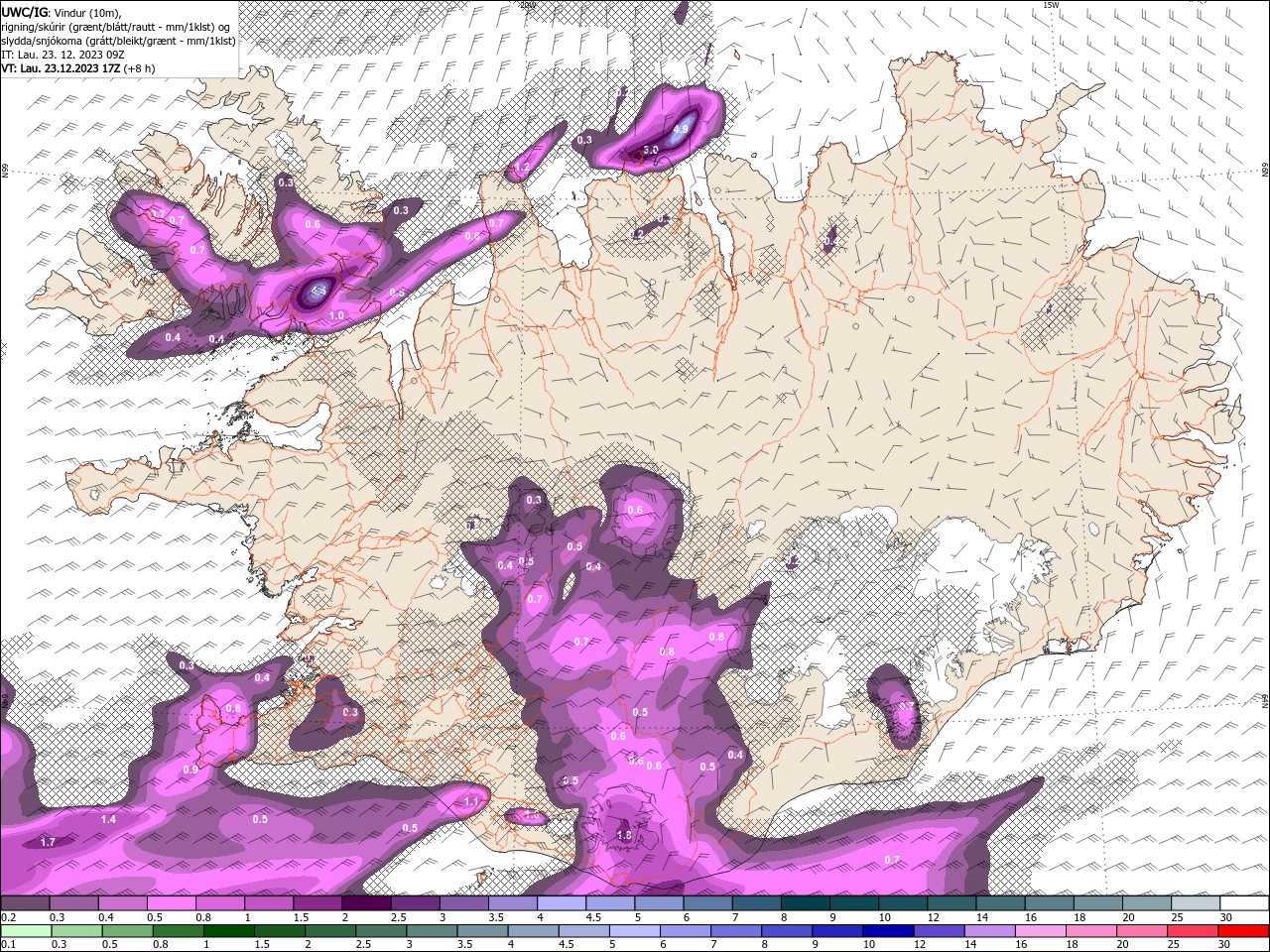Click the 'IT: Lau. 23. 12. 2023 09Z' line
Screen dimensions: 1270x952
(63, 55)
